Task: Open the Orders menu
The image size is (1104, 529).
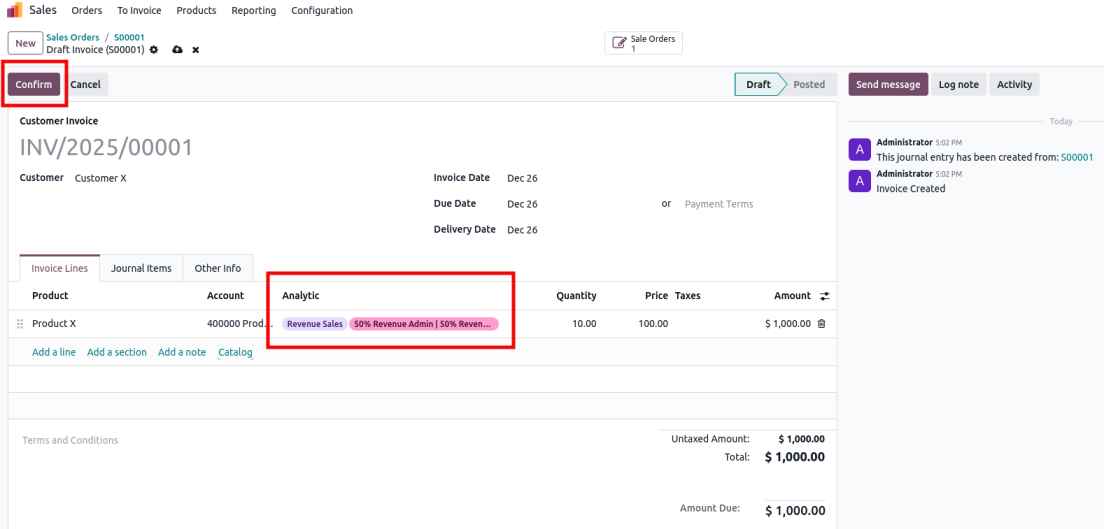Action: (x=88, y=10)
